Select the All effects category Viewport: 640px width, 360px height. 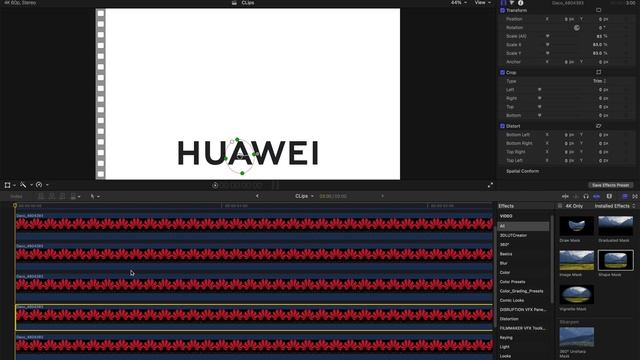coord(523,226)
